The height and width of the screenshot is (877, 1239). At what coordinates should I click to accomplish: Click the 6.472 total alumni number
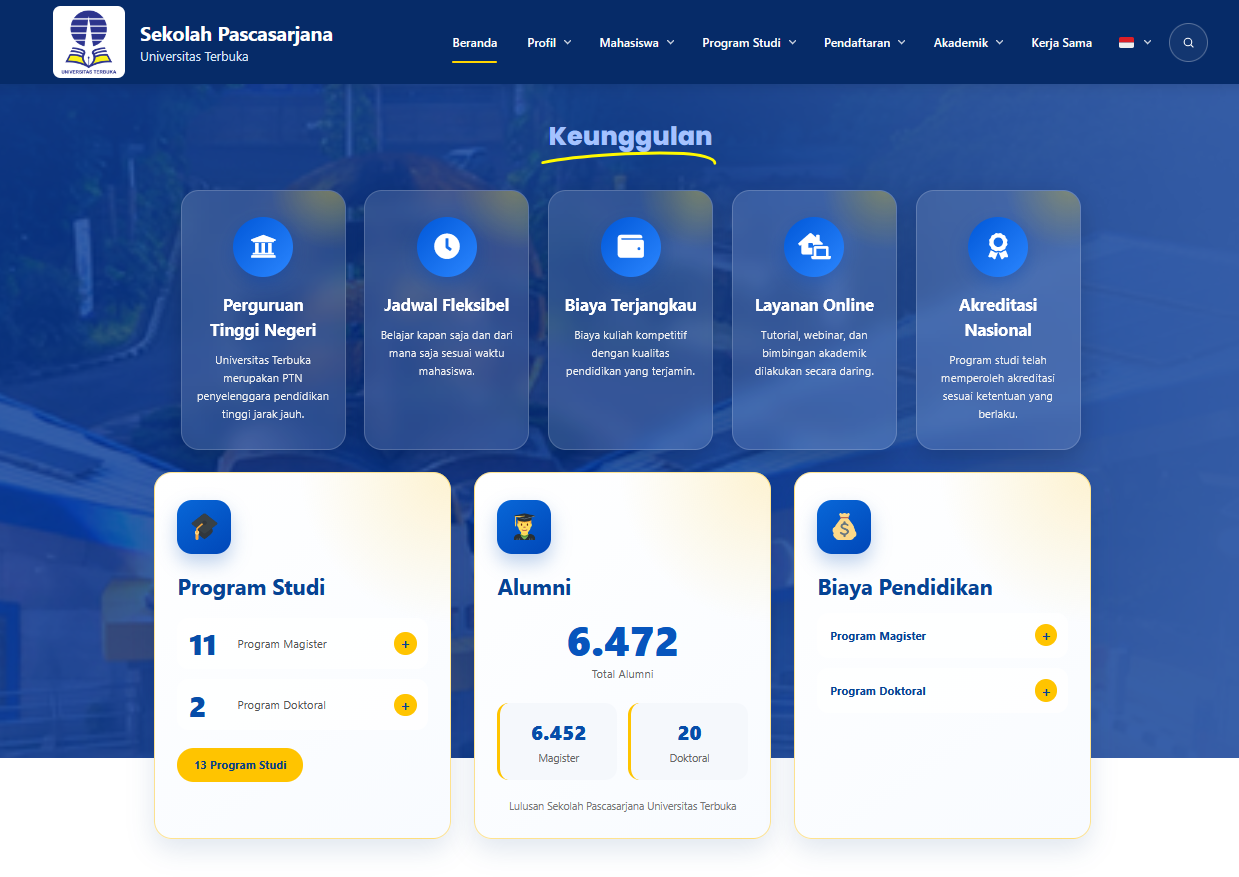[x=622, y=642]
